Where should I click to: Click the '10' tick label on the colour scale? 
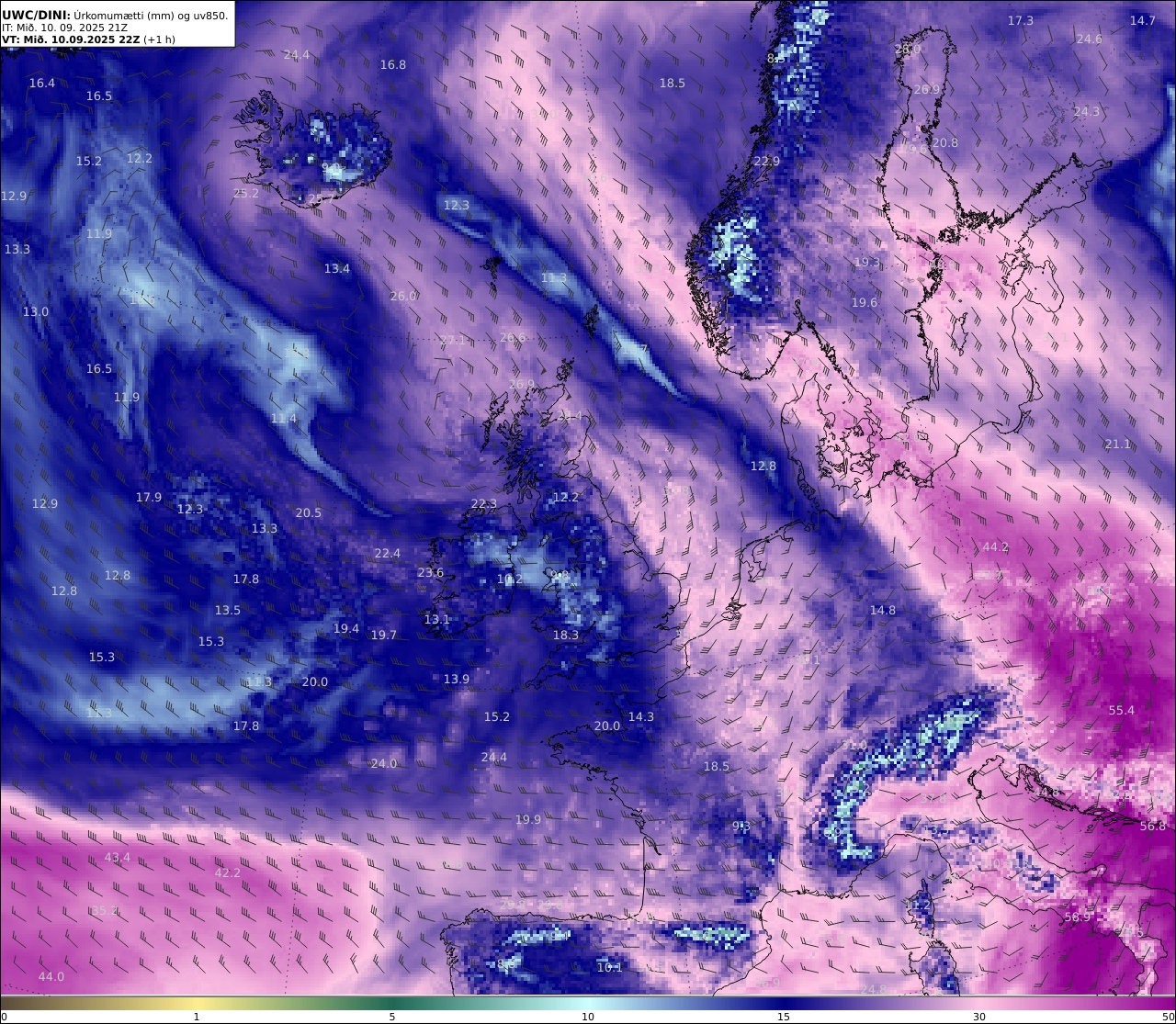(x=588, y=1017)
